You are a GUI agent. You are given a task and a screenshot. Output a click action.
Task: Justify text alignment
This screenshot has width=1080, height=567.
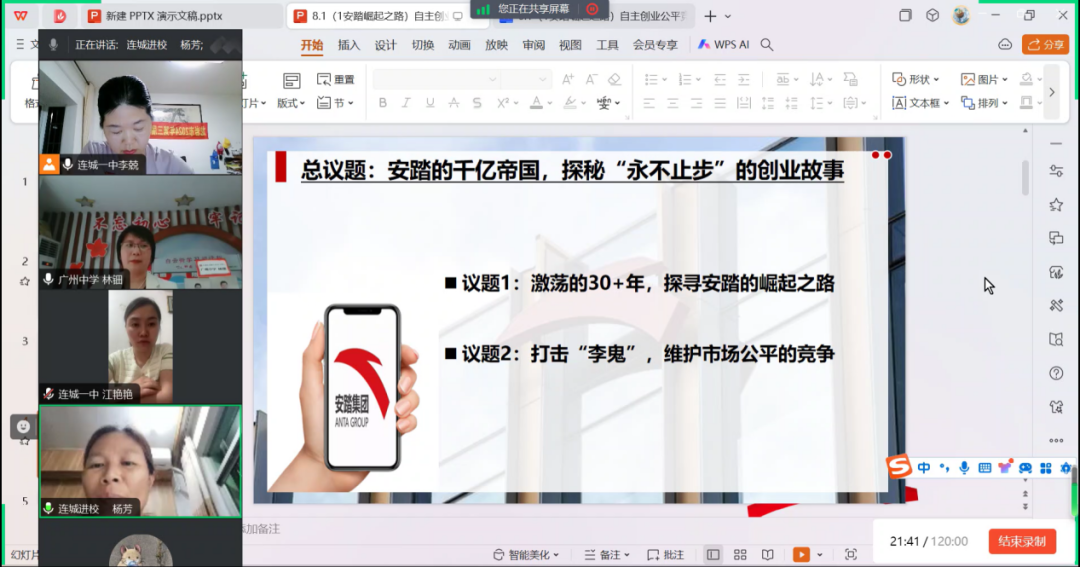click(720, 103)
